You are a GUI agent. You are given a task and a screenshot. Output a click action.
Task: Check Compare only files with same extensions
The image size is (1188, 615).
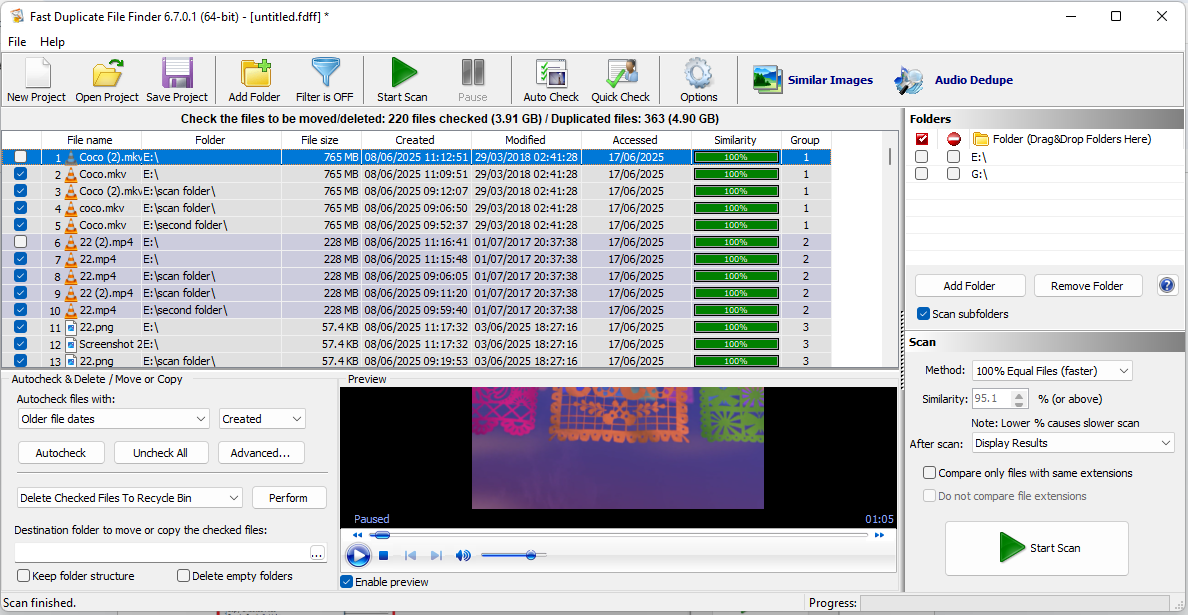pos(930,473)
